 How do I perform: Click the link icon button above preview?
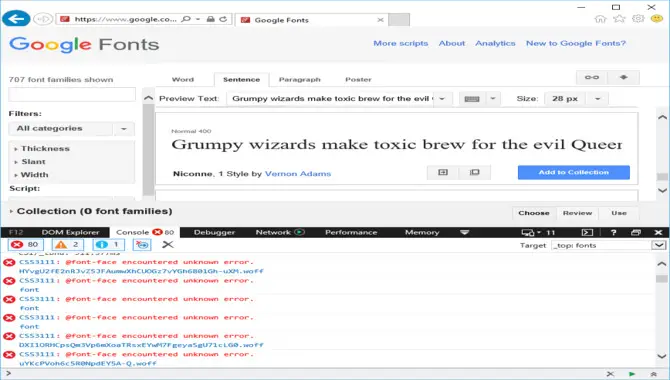click(592, 77)
